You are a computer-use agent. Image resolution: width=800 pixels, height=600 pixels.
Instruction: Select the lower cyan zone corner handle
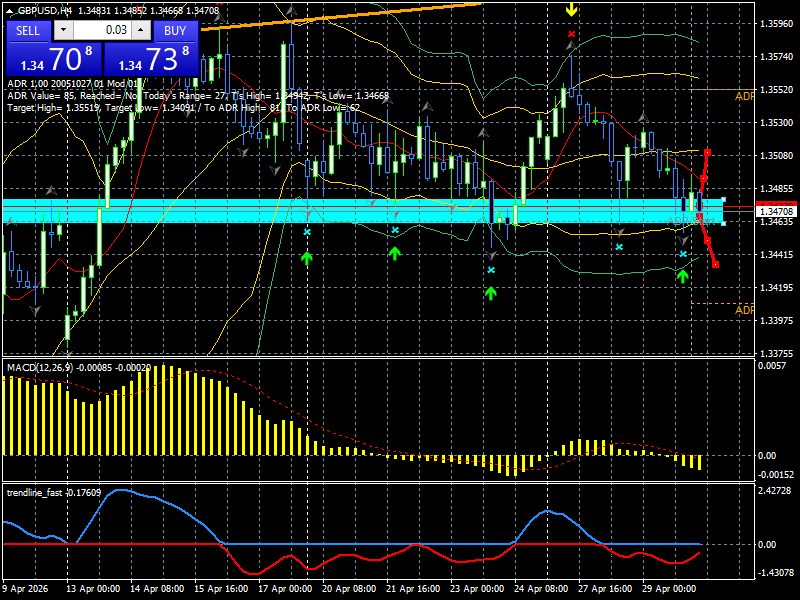[x=723, y=223]
